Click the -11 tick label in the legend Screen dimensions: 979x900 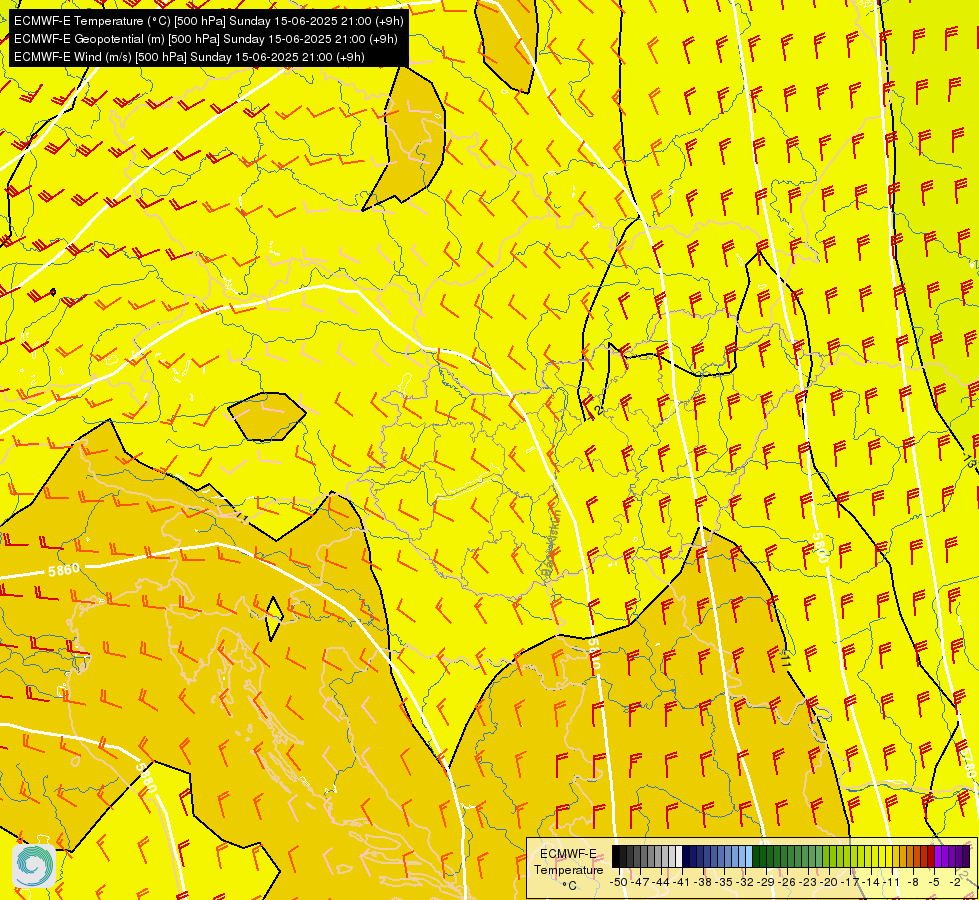[891, 882]
